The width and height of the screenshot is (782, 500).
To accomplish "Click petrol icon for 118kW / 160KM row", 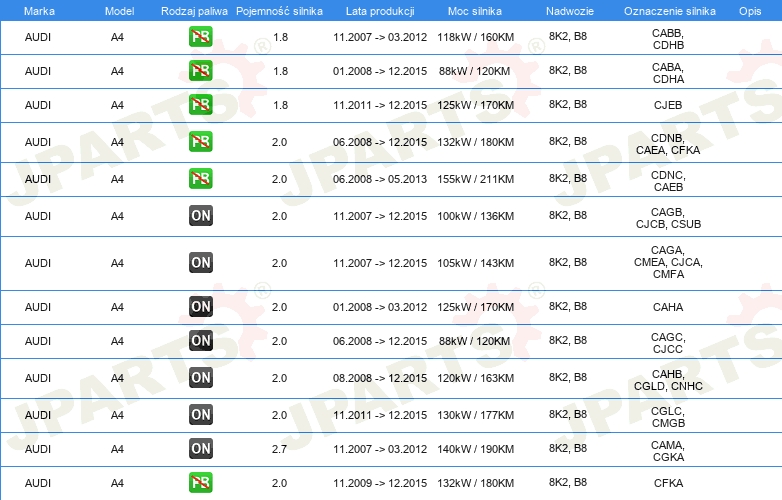I will click(200, 37).
